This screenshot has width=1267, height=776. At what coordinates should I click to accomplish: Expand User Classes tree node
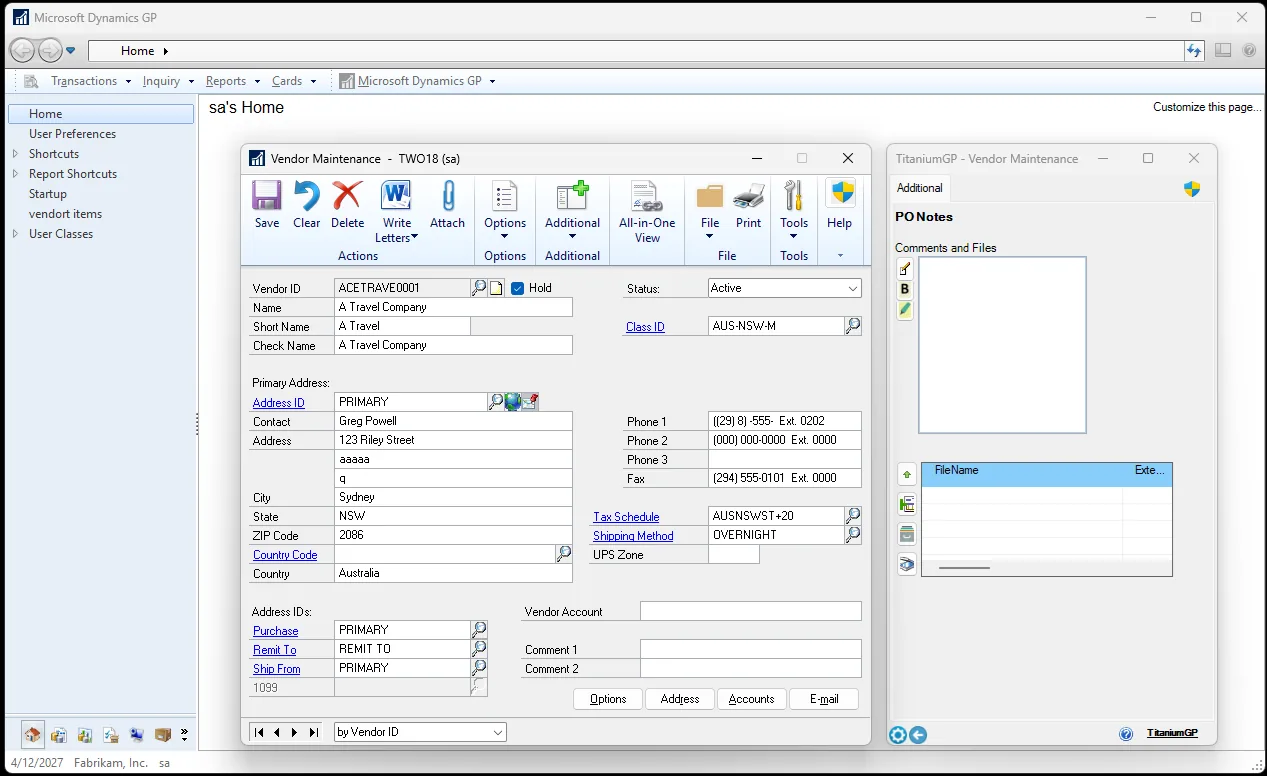15,234
